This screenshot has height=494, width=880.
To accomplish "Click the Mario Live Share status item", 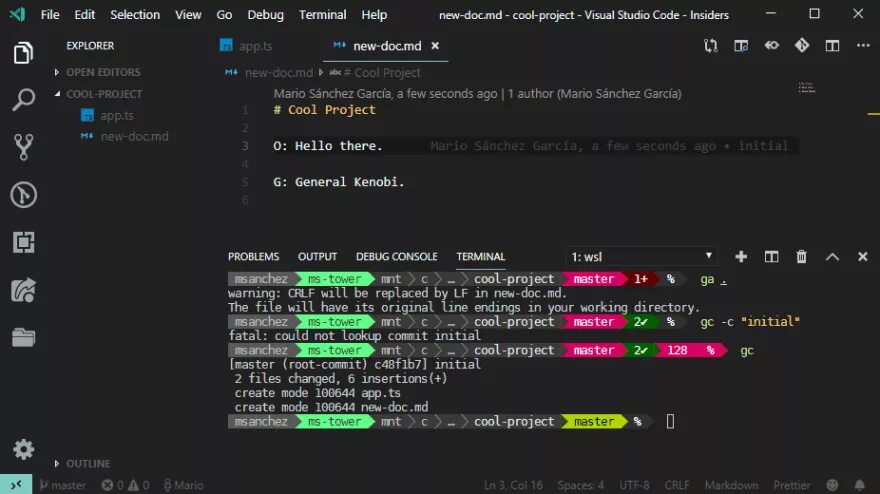I will 184,485.
